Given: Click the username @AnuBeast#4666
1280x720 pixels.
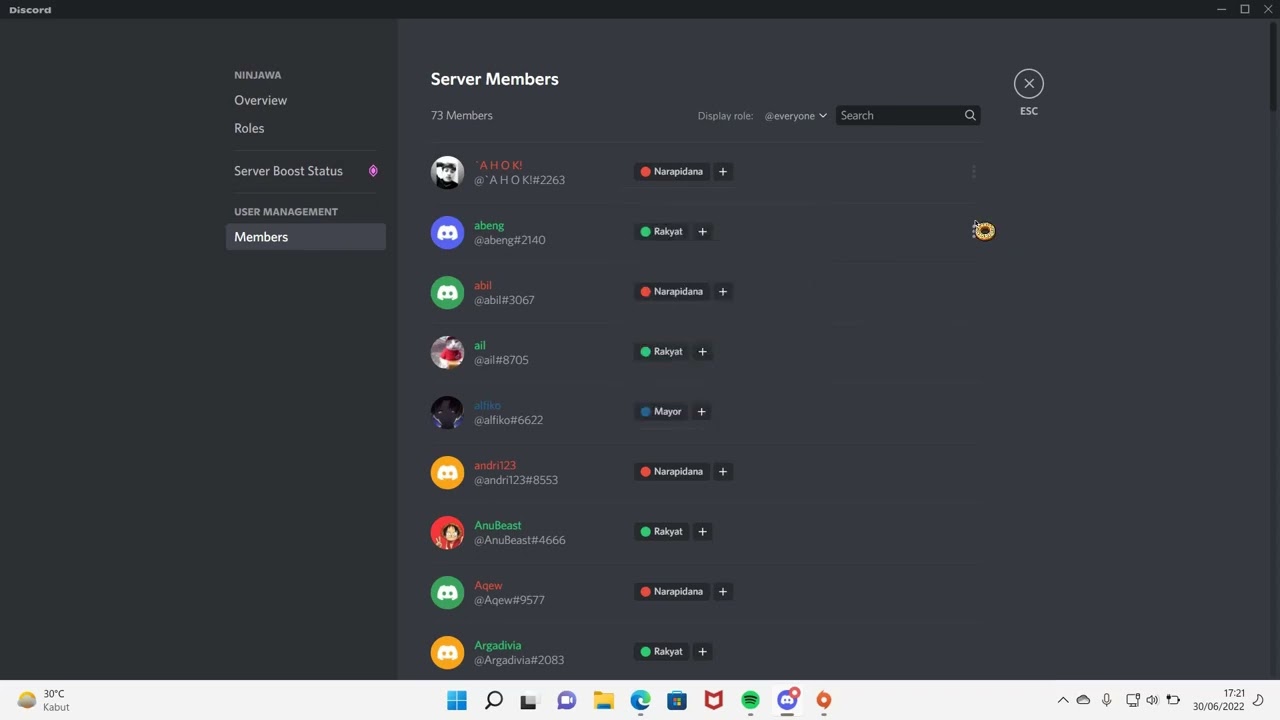Looking at the screenshot, I should (519, 540).
